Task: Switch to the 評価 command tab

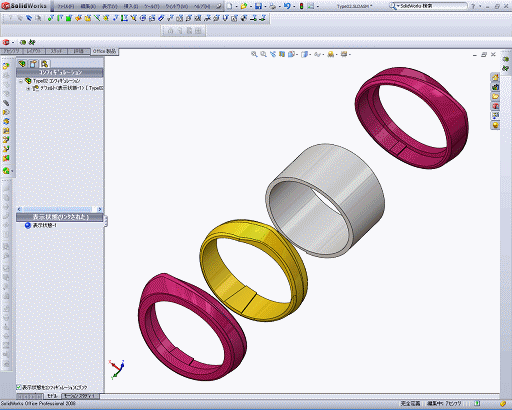Action: (79, 51)
